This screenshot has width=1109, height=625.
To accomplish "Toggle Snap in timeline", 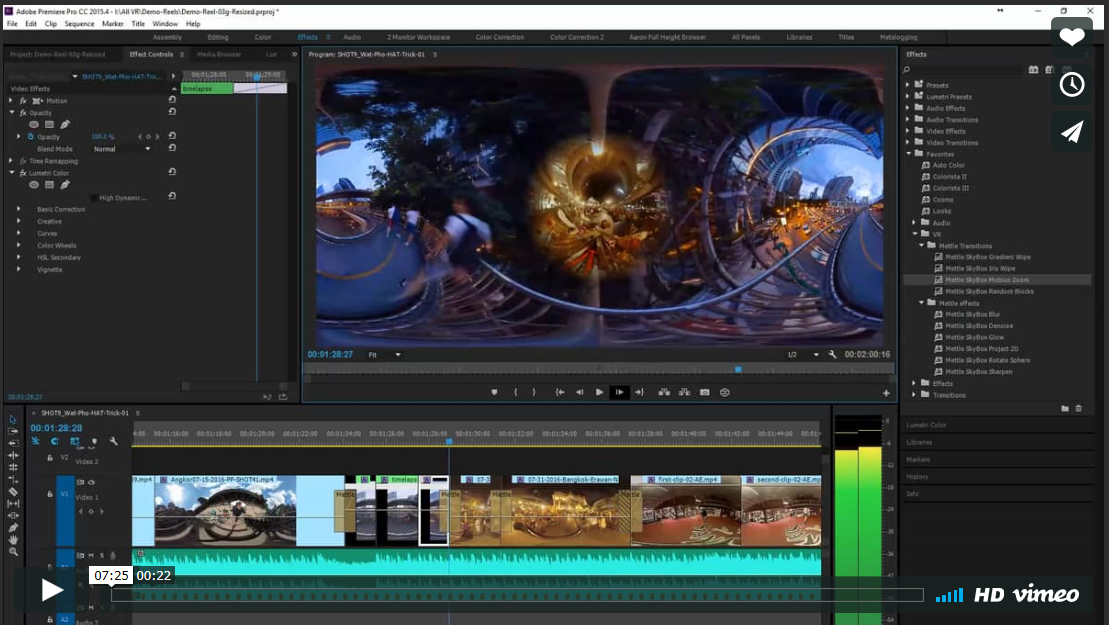I will pyautogui.click(x=54, y=441).
